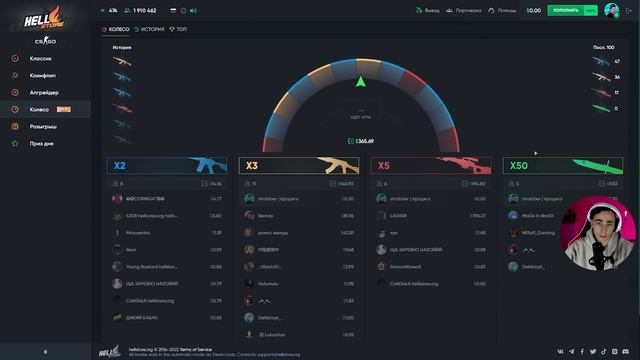
Task: Select Колесо in the sidebar
Action: pos(45,109)
